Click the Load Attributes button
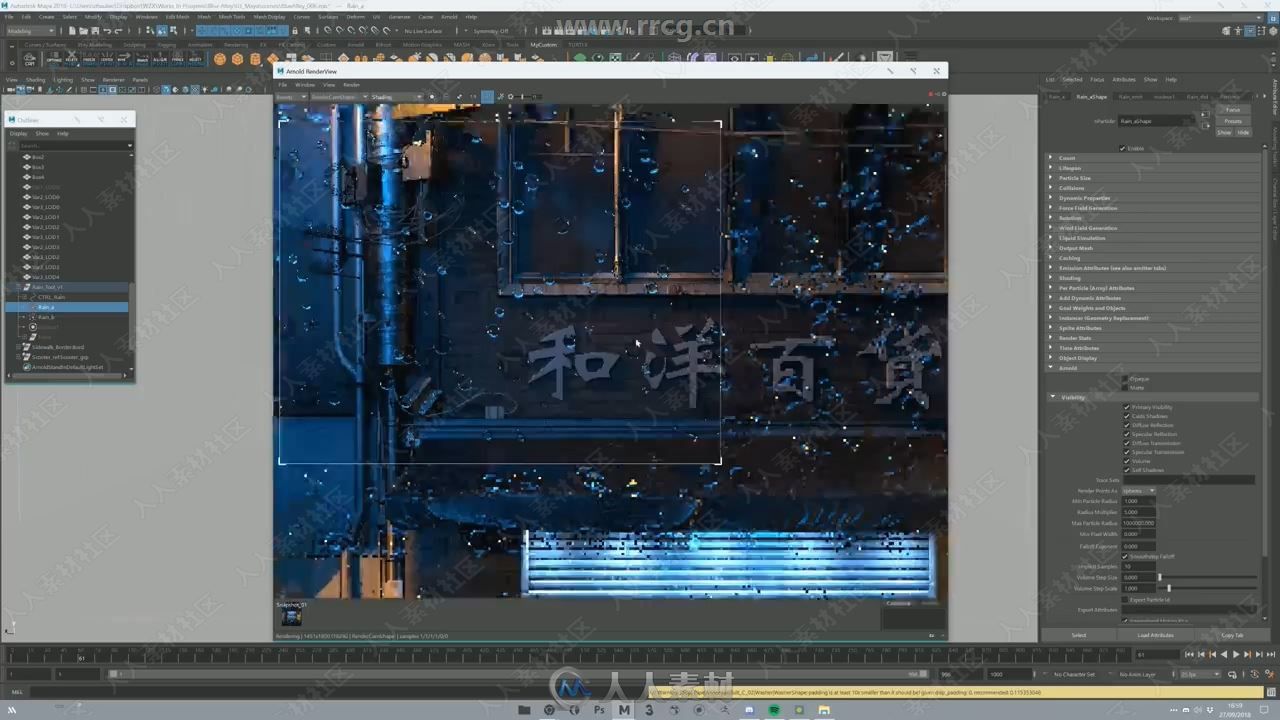 [x=1155, y=635]
